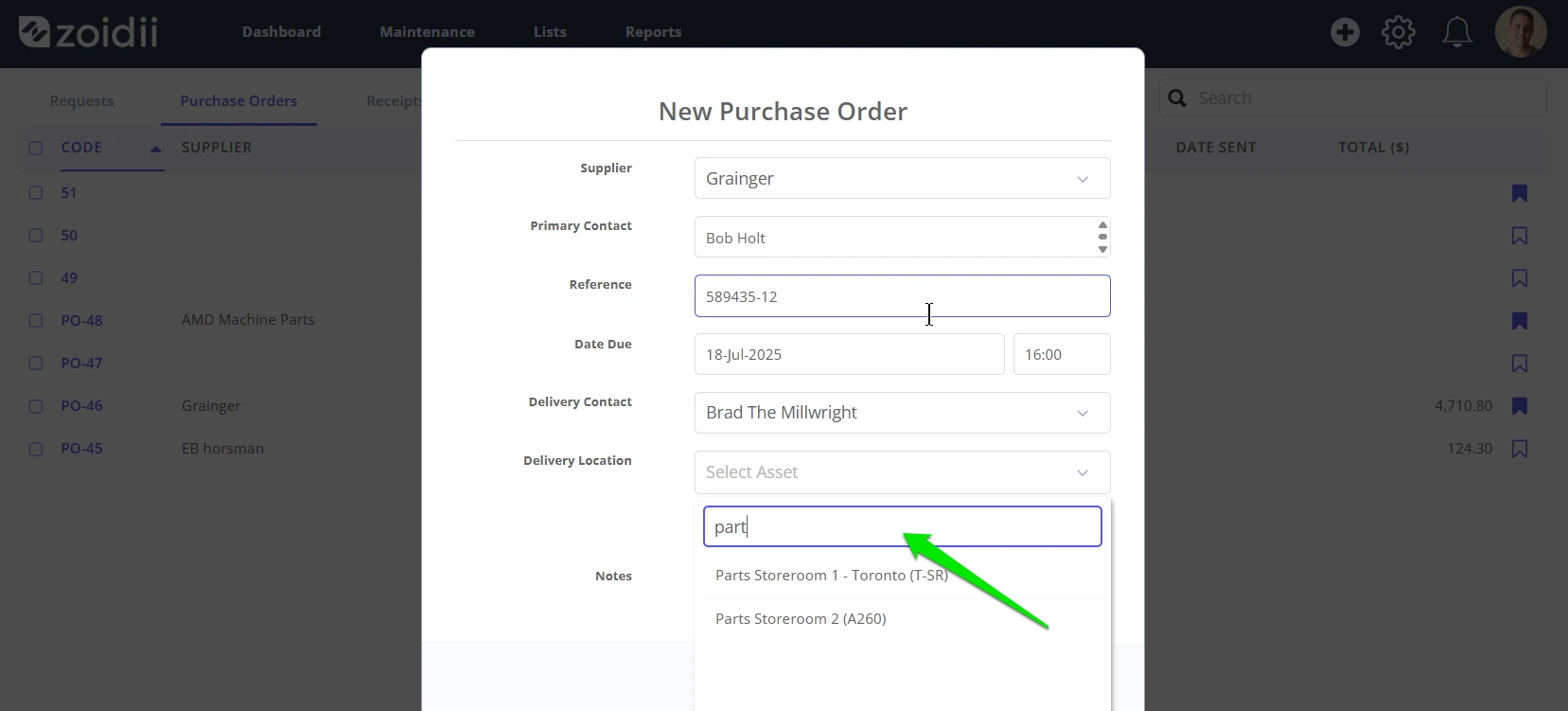Toggle bookmark for PO-46

click(x=1520, y=406)
